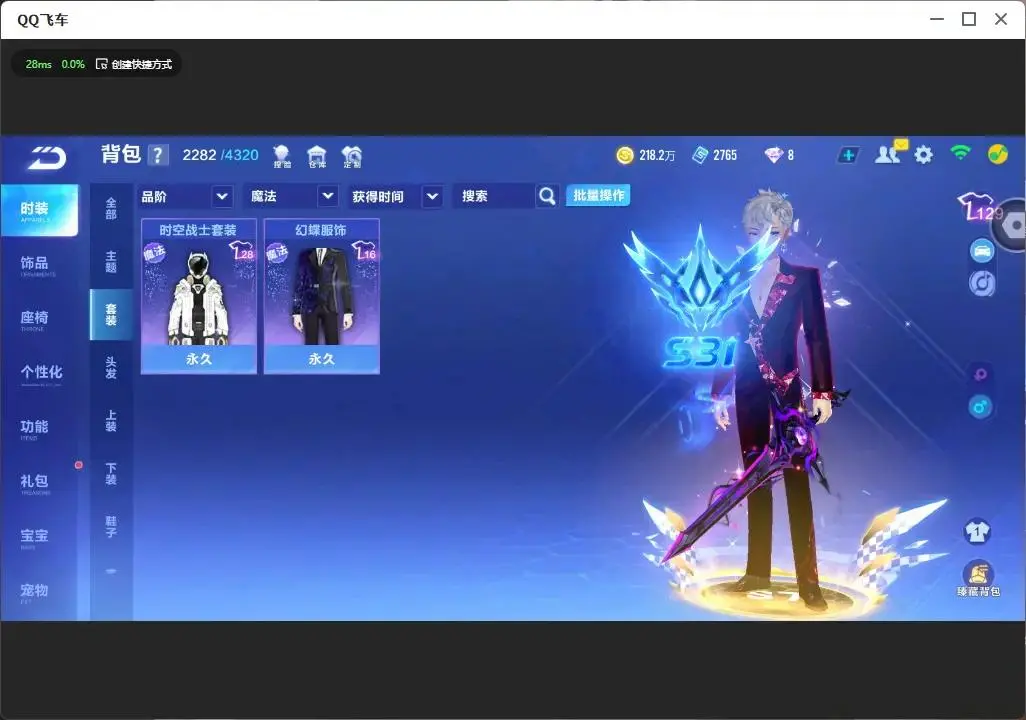Open the 仓库 warehouse icon
1026x720 pixels.
coord(317,156)
